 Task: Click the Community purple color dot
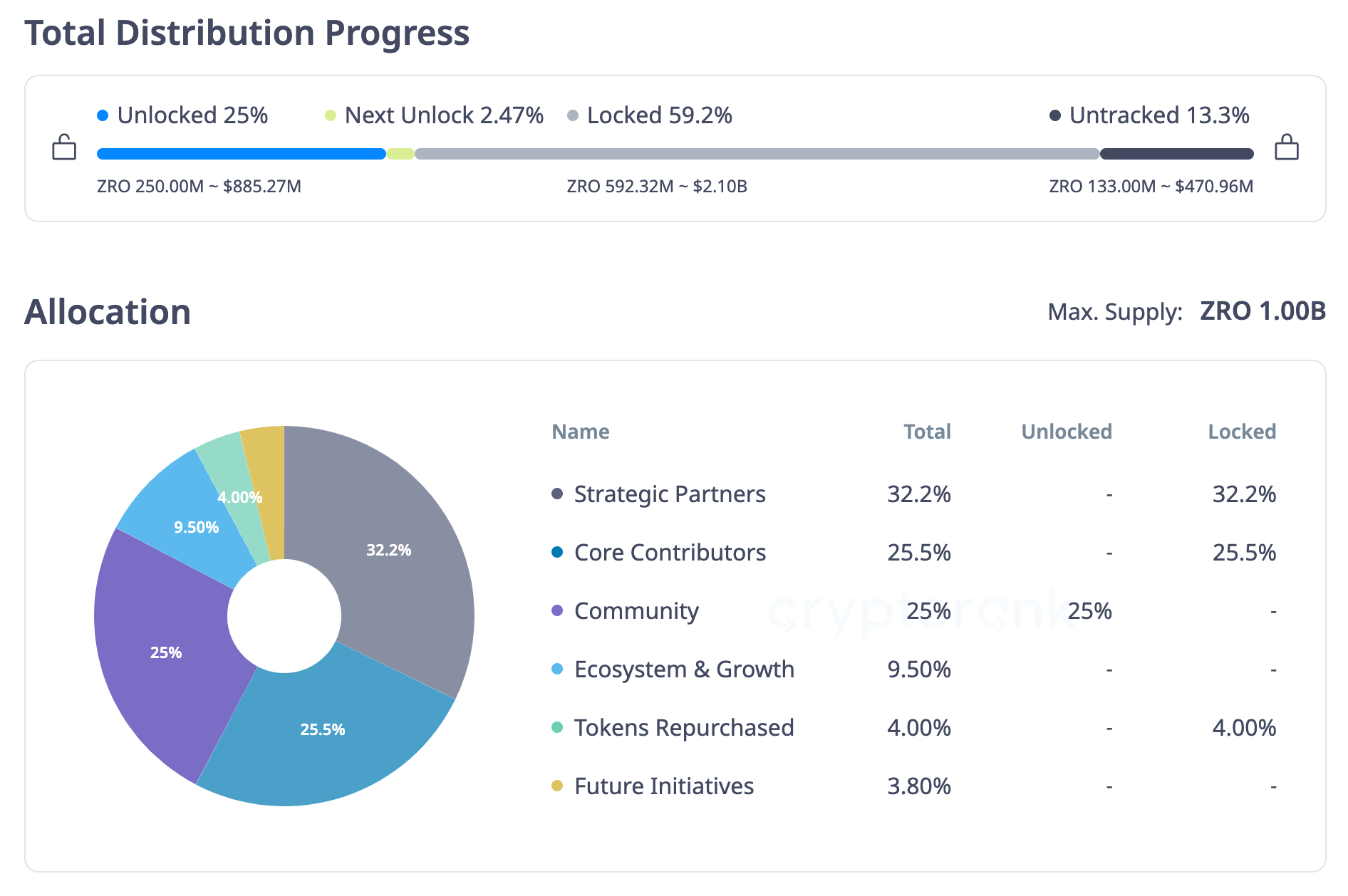(557, 610)
